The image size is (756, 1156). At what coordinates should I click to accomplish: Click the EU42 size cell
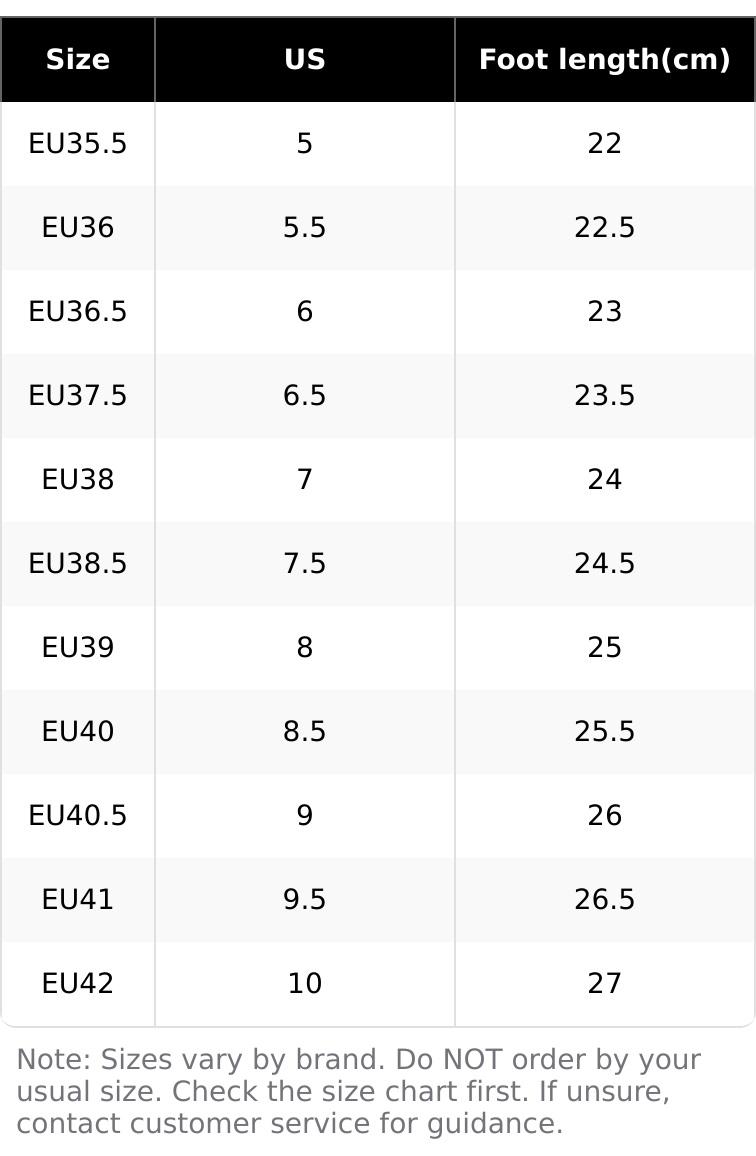(78, 984)
